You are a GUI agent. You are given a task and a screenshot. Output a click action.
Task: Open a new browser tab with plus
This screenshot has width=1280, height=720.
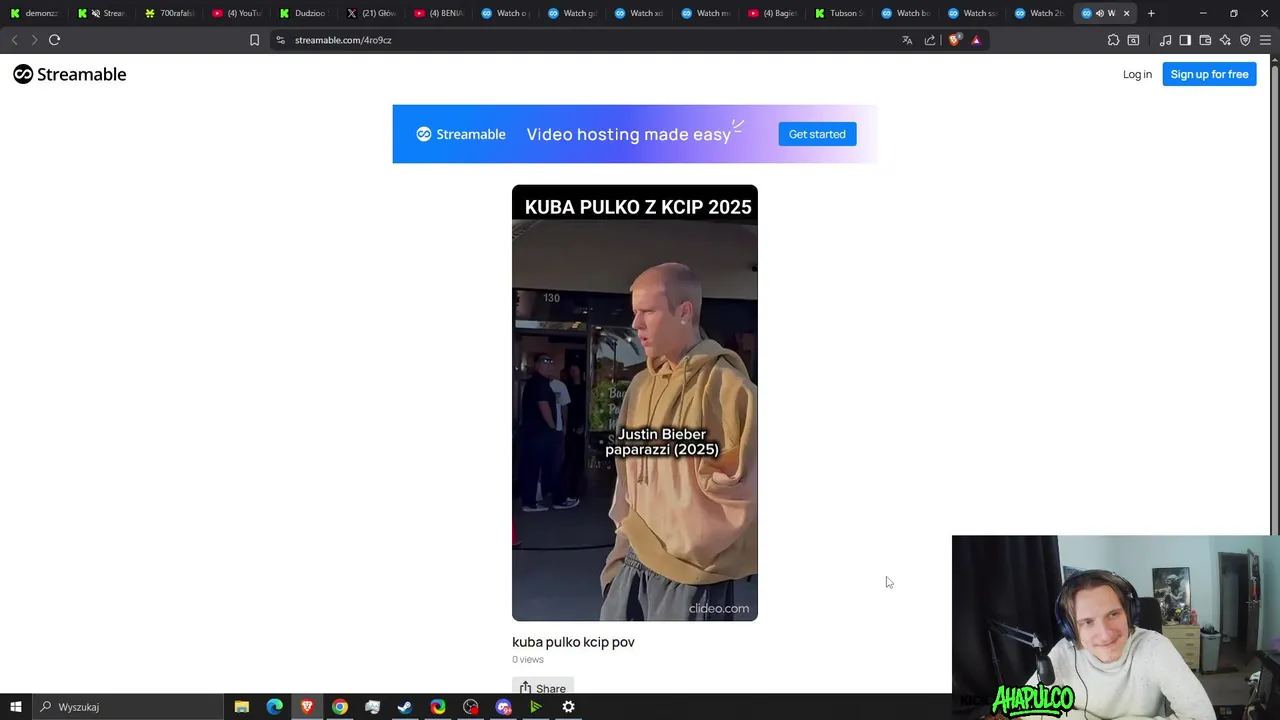(1151, 13)
